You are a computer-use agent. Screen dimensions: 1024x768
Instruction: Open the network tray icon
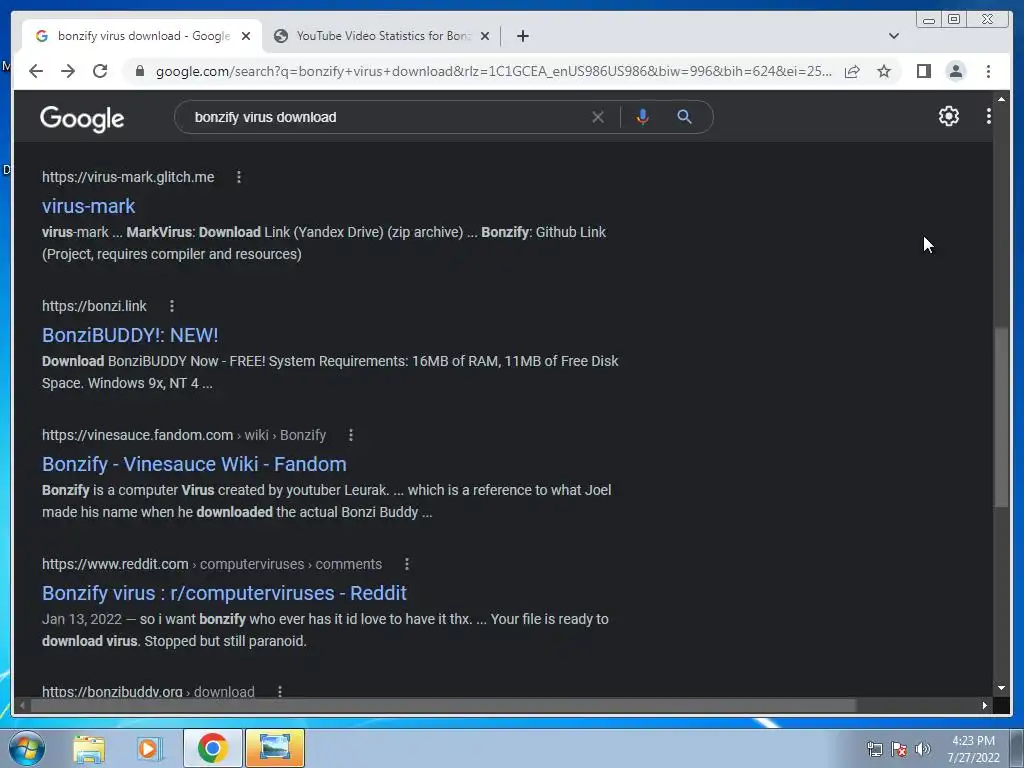[874, 749]
